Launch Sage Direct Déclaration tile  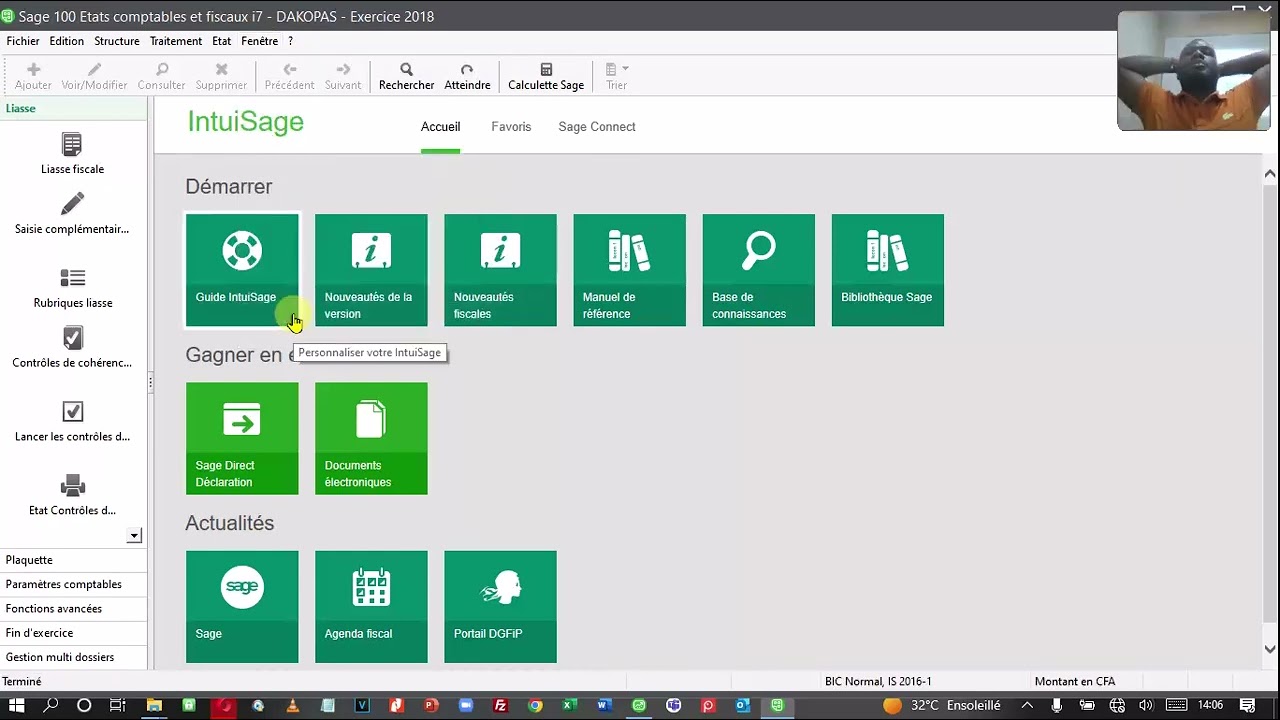[242, 438]
